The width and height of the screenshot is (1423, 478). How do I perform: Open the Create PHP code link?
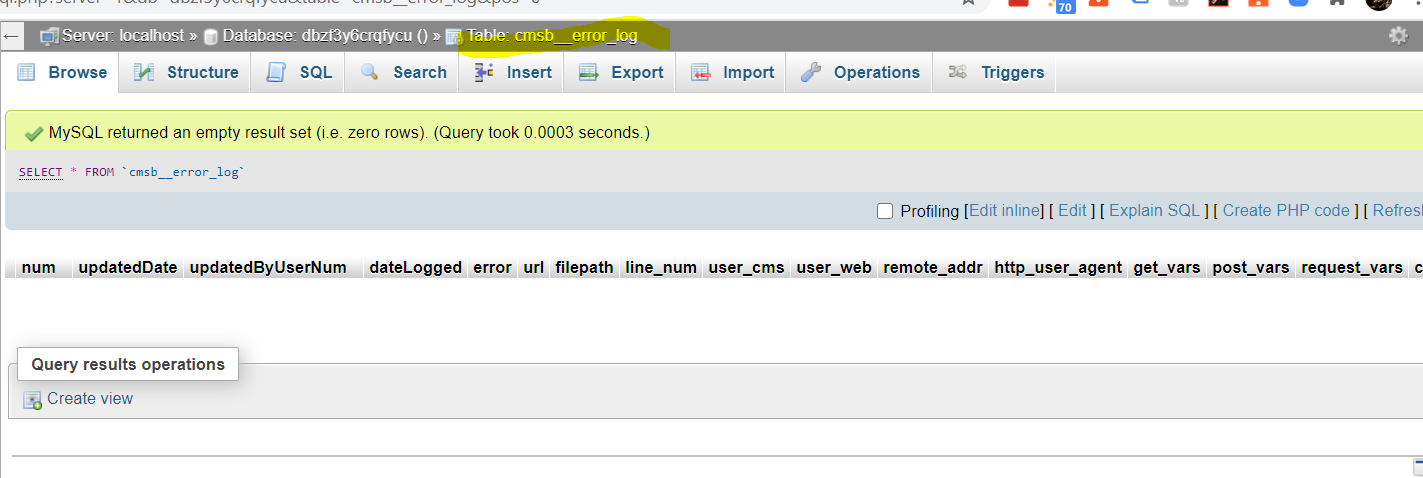click(1286, 211)
